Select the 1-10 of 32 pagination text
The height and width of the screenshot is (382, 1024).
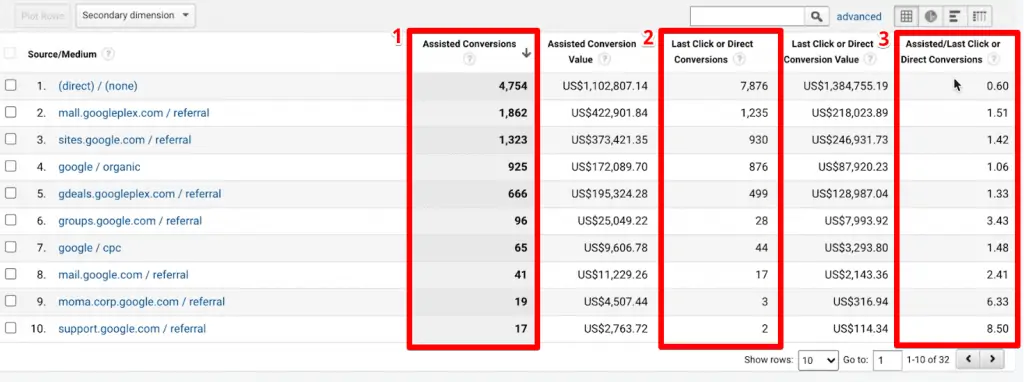(929, 360)
